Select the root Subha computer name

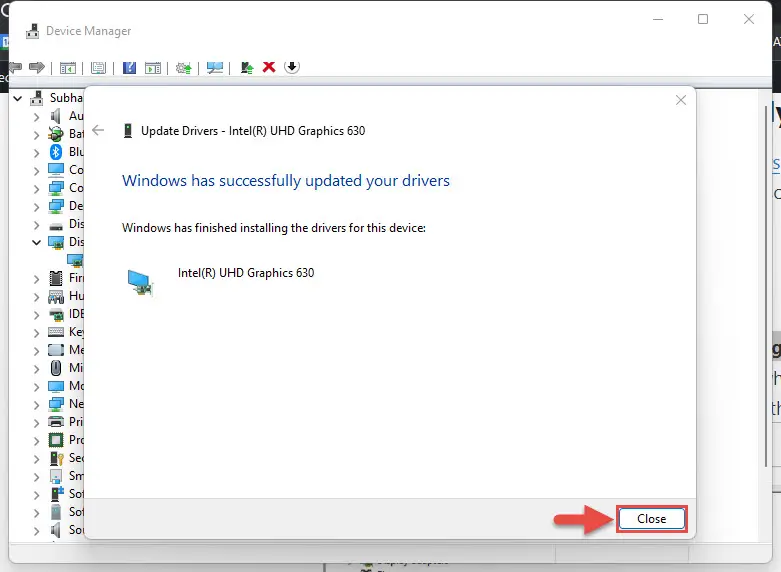(66, 98)
